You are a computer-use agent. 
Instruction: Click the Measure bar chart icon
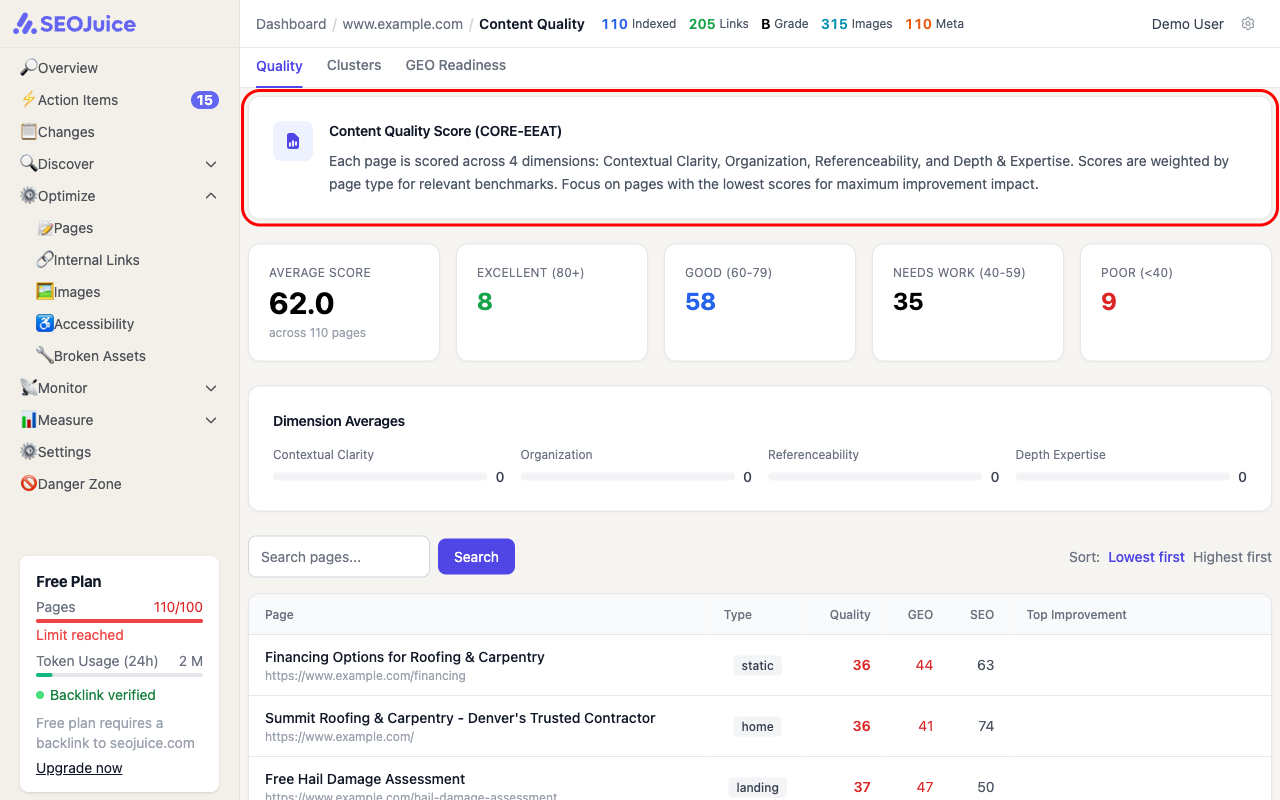[x=29, y=420]
